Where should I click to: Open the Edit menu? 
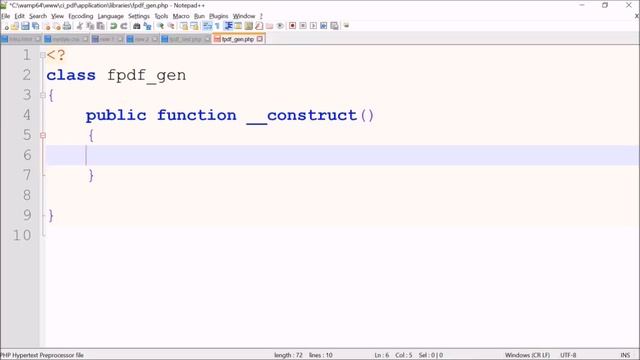pyautogui.click(x=20, y=16)
